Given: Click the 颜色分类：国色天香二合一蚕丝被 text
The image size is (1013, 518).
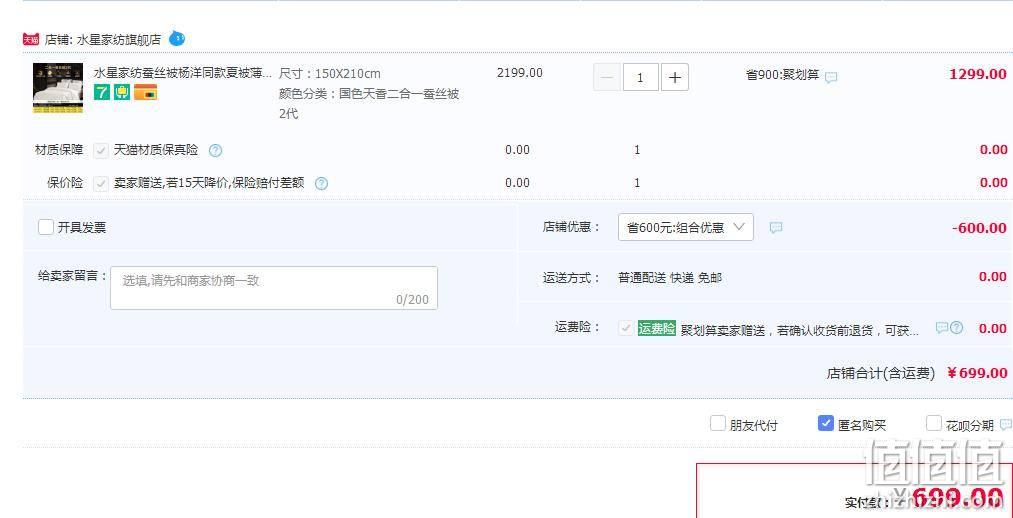Looking at the screenshot, I should tap(369, 94).
